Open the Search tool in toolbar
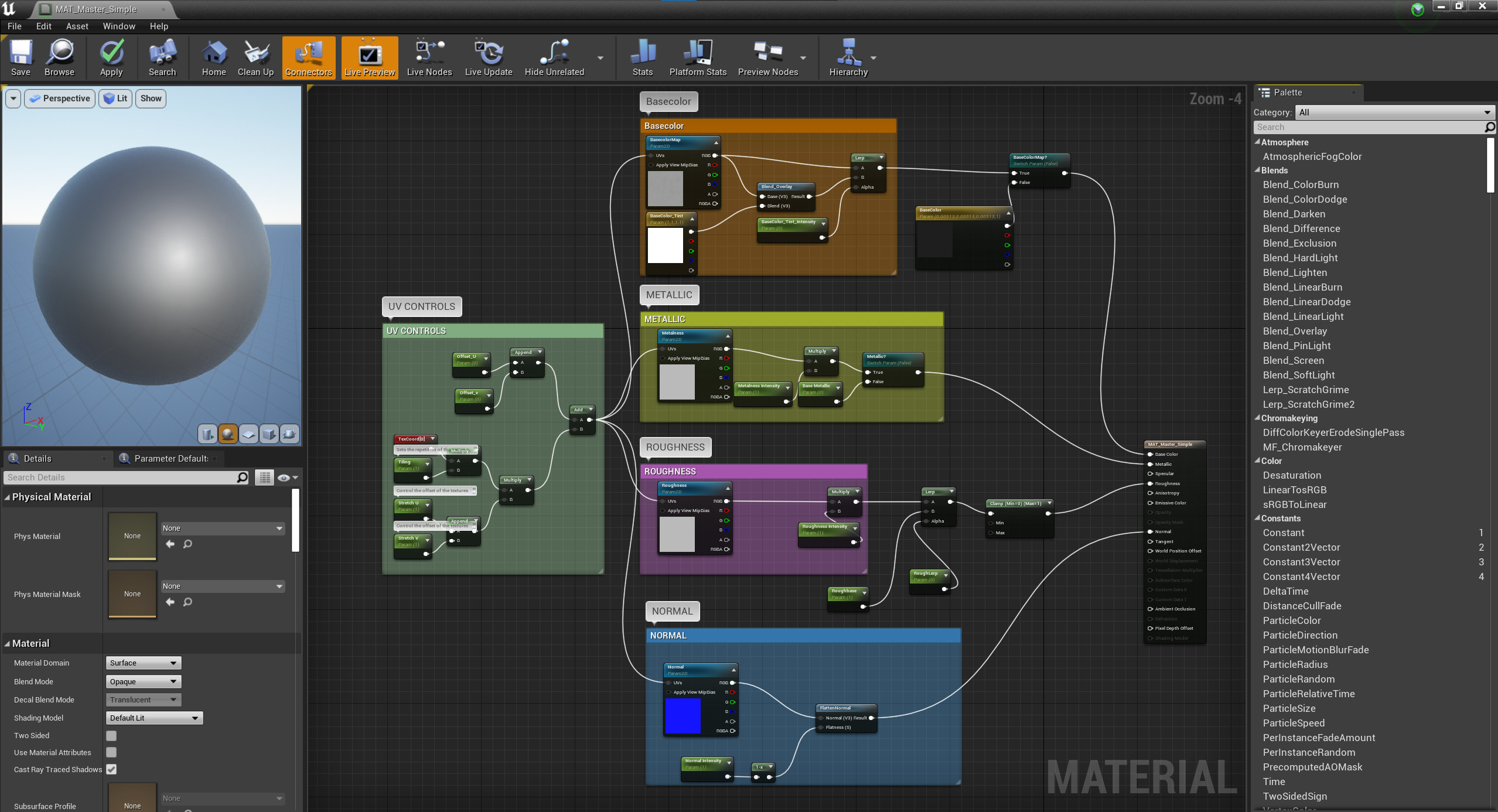 coord(162,57)
